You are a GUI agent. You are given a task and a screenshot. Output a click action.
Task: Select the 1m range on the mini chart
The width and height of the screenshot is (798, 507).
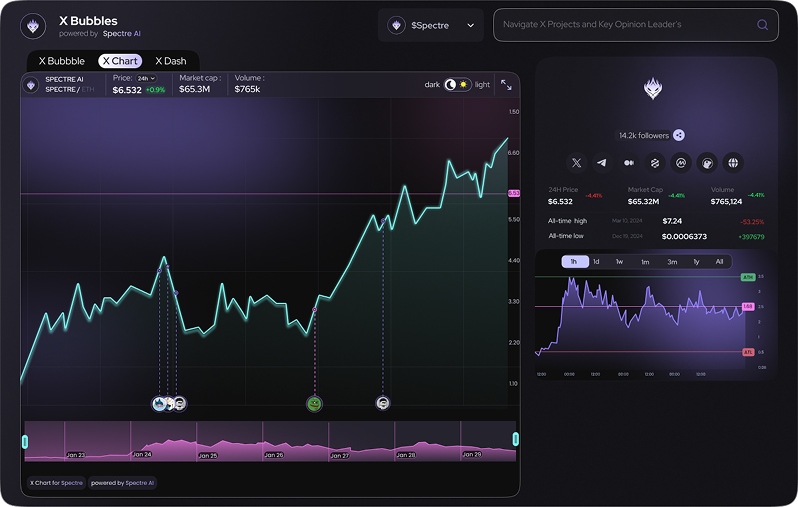click(645, 262)
